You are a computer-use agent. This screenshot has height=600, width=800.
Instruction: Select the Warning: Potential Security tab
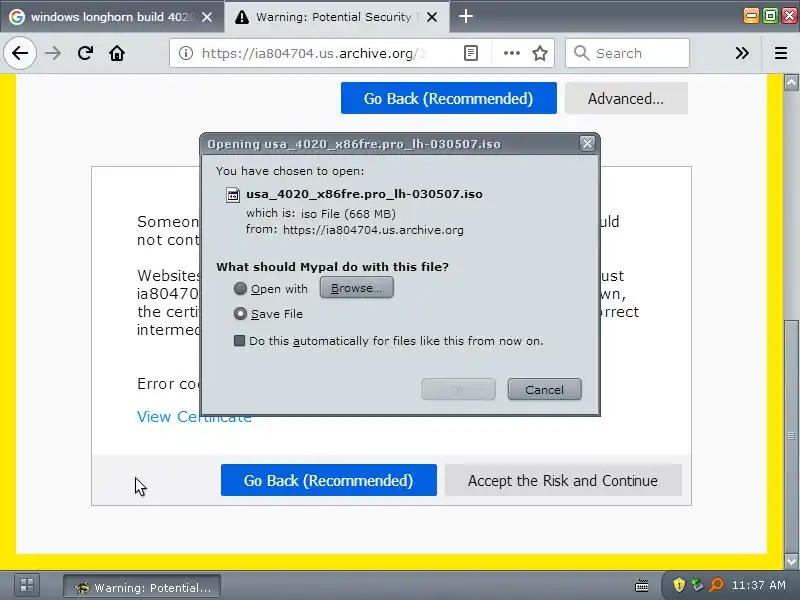click(x=337, y=17)
